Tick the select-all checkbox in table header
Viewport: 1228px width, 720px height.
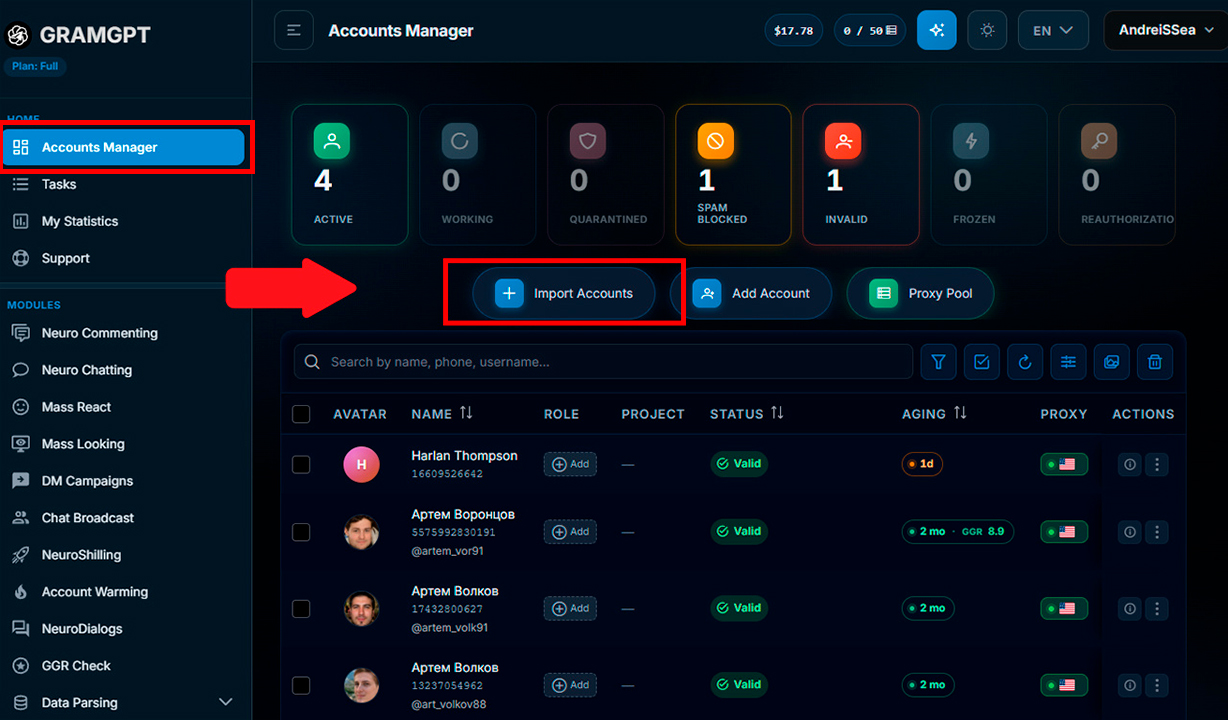(301, 414)
